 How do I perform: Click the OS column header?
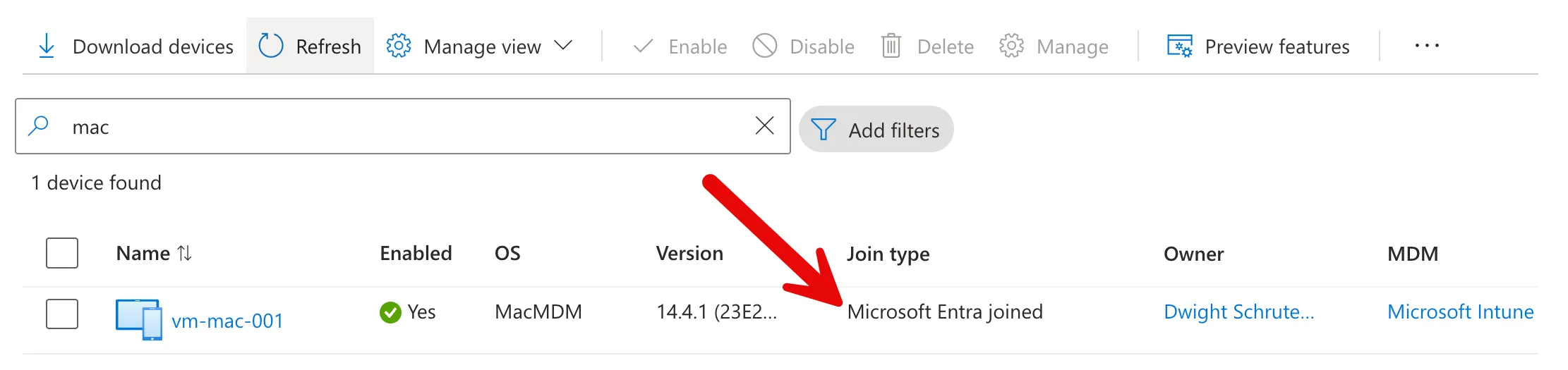point(507,253)
